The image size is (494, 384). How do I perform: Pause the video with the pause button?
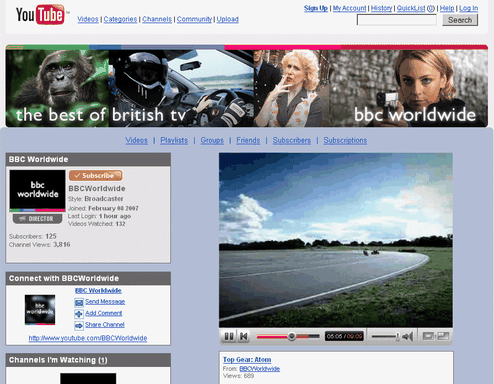229,336
